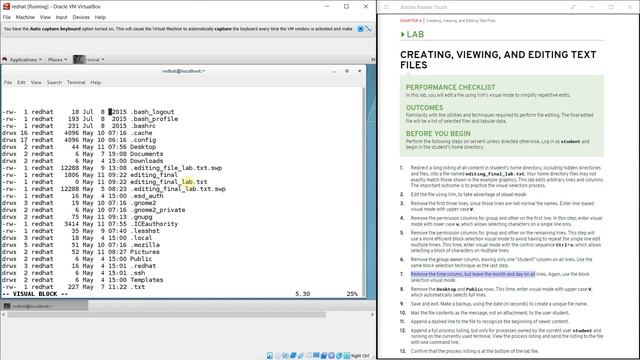Dismiss the auto capture keyboard notification

pos(360,29)
